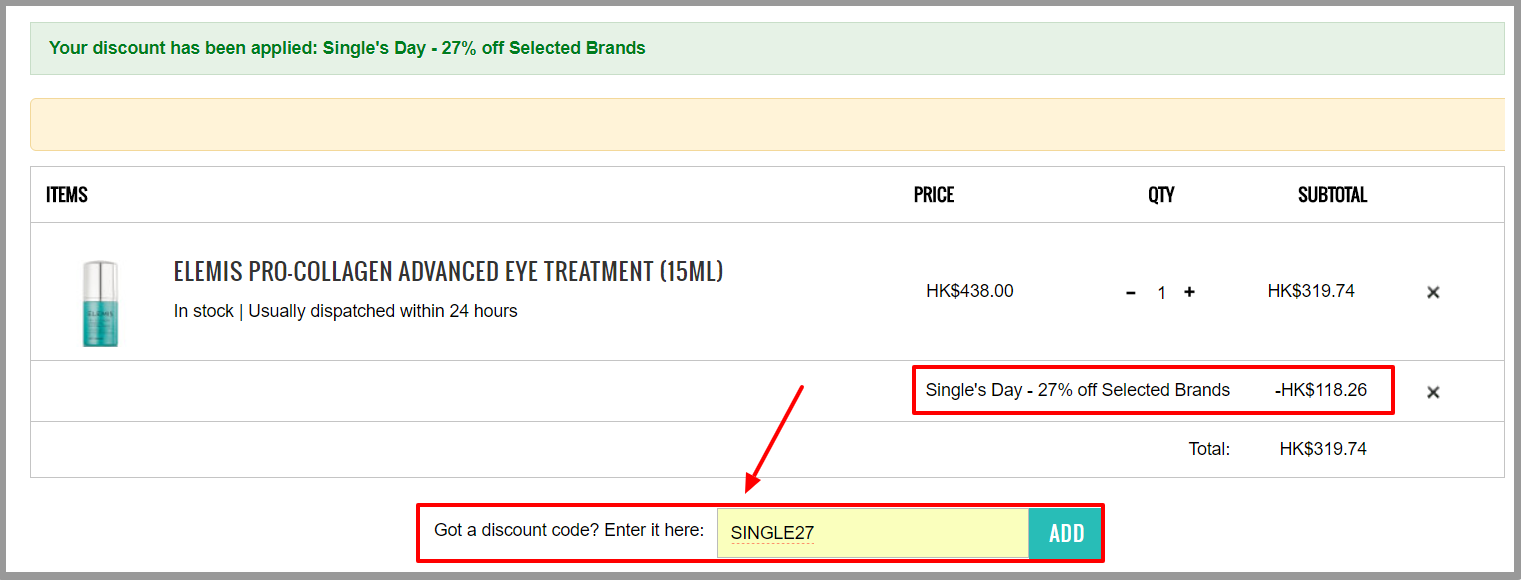Viewport: 1521px width, 580px height.
Task: Open the Elemis product thumbnail image
Action: (x=100, y=303)
